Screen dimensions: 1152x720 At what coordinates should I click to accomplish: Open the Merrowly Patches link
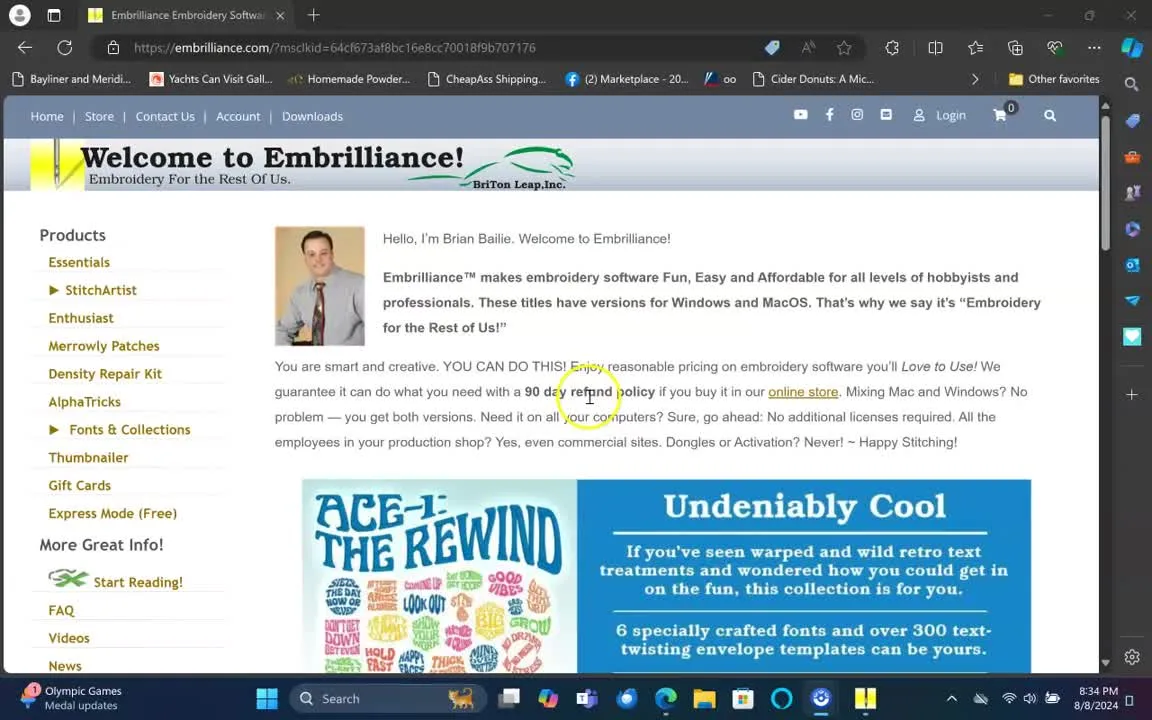click(x=104, y=346)
